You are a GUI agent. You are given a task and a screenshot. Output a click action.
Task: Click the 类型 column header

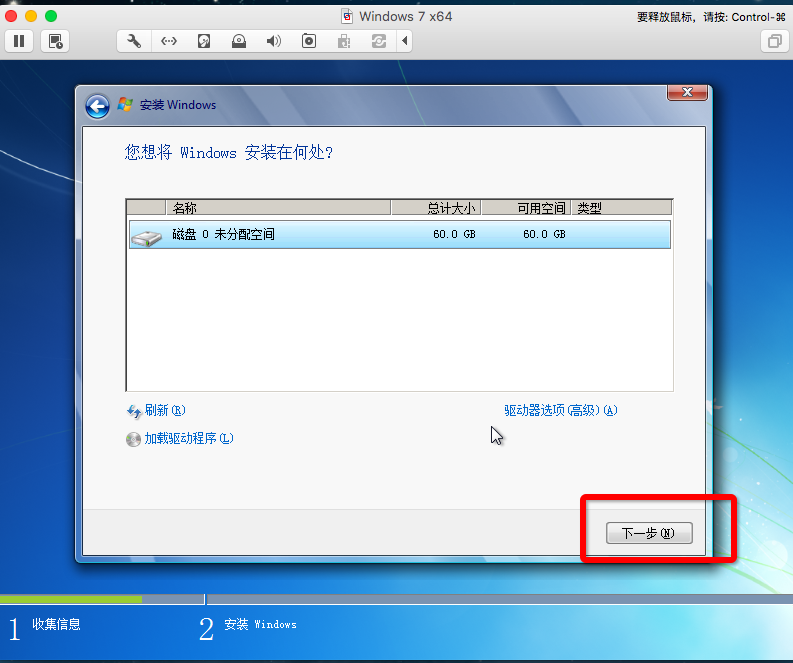pyautogui.click(x=622, y=208)
